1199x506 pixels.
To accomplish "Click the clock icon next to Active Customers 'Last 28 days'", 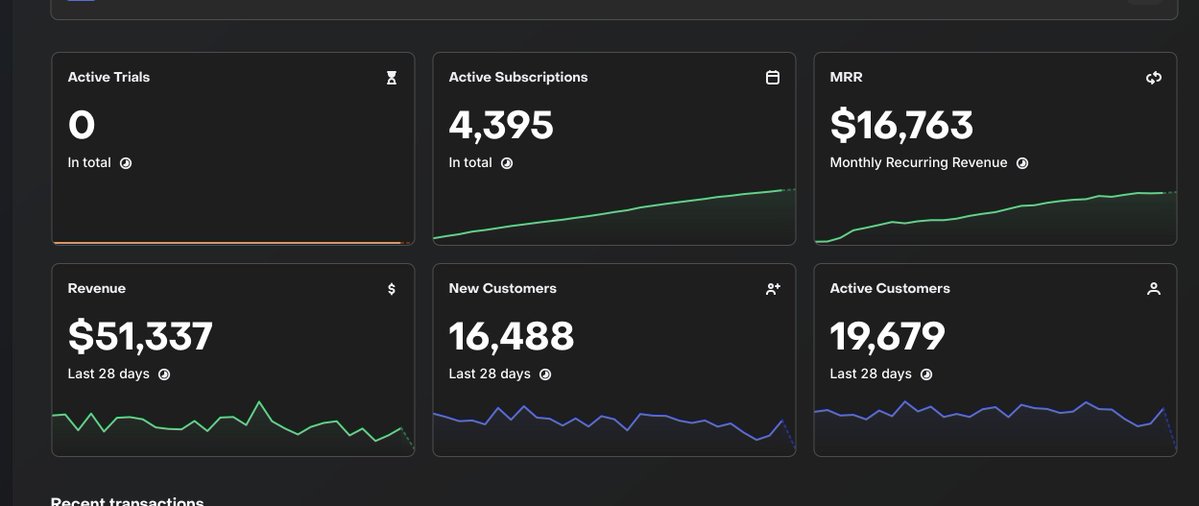I will tap(925, 374).
